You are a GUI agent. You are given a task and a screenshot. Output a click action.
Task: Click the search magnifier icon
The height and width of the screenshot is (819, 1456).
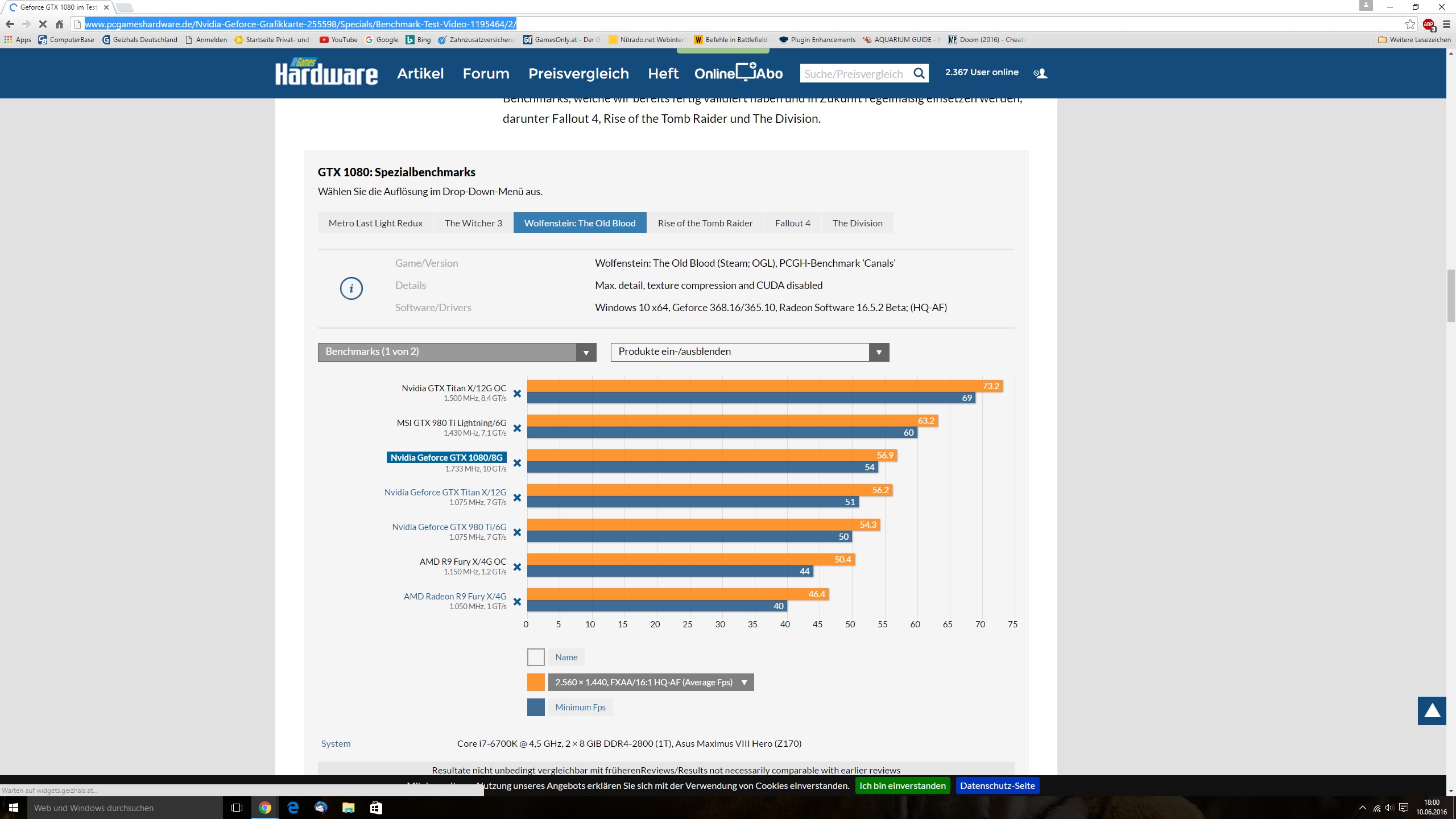point(919,73)
